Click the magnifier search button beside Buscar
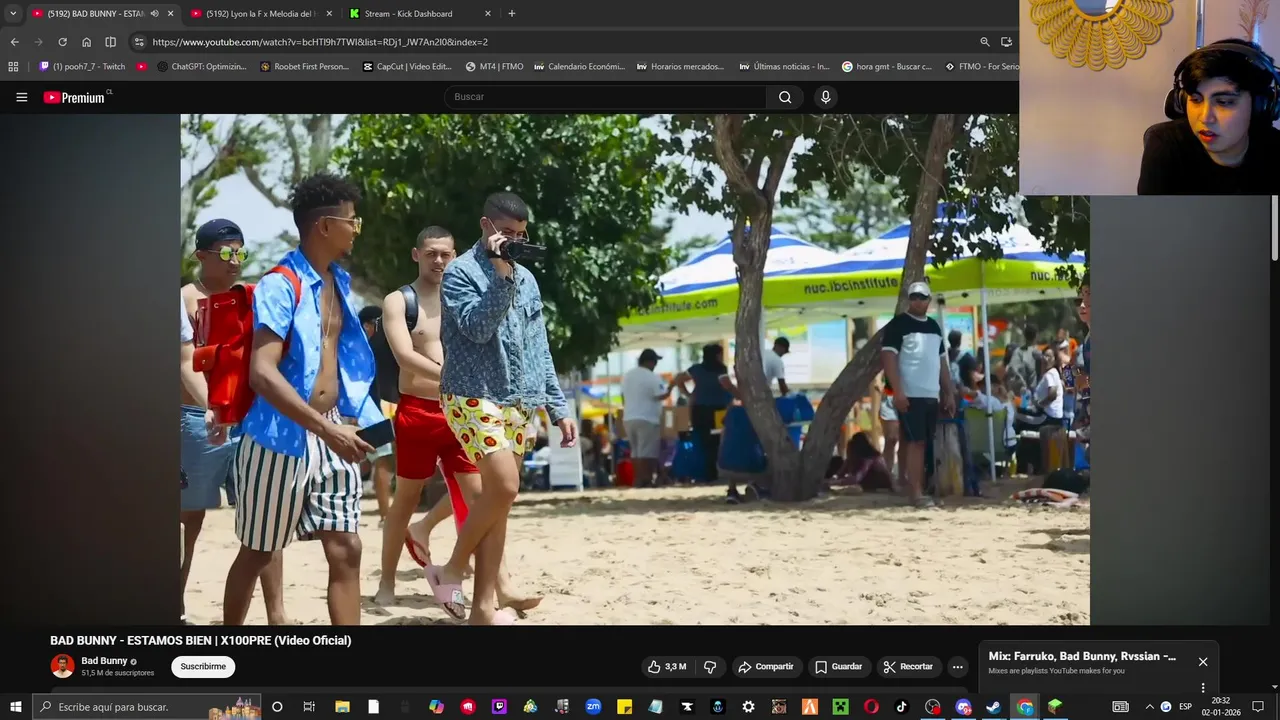The image size is (1280, 720). tap(785, 97)
